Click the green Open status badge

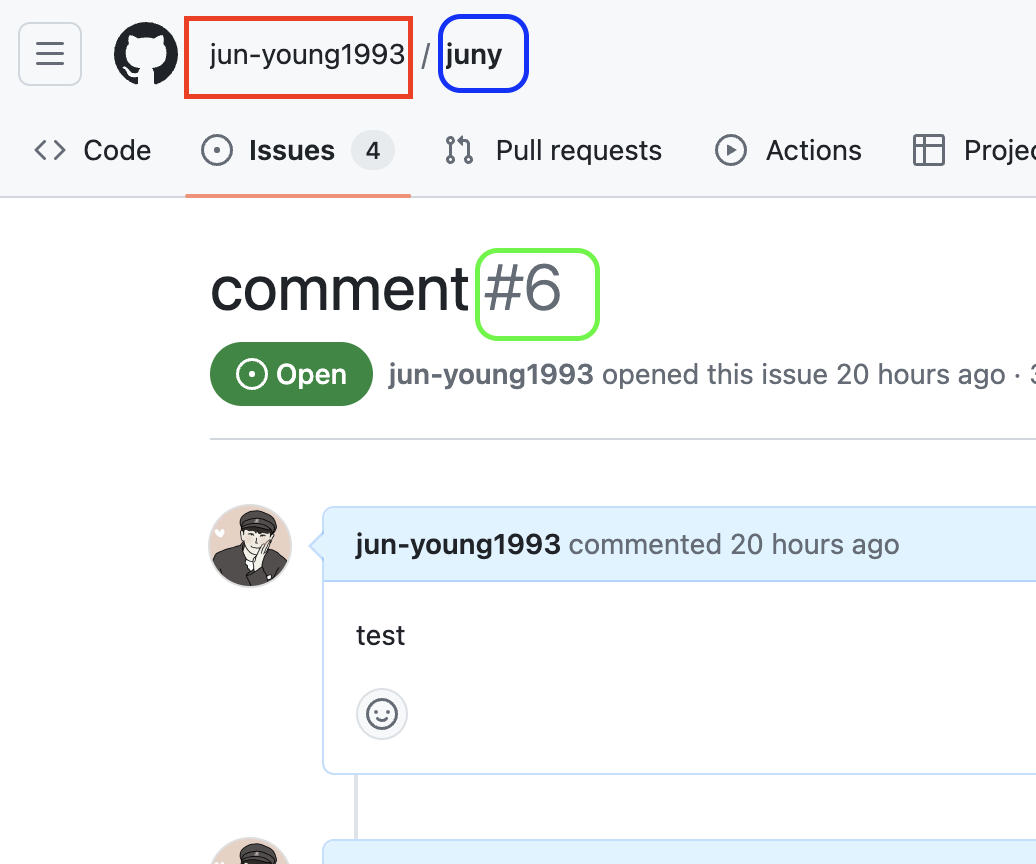tap(291, 374)
